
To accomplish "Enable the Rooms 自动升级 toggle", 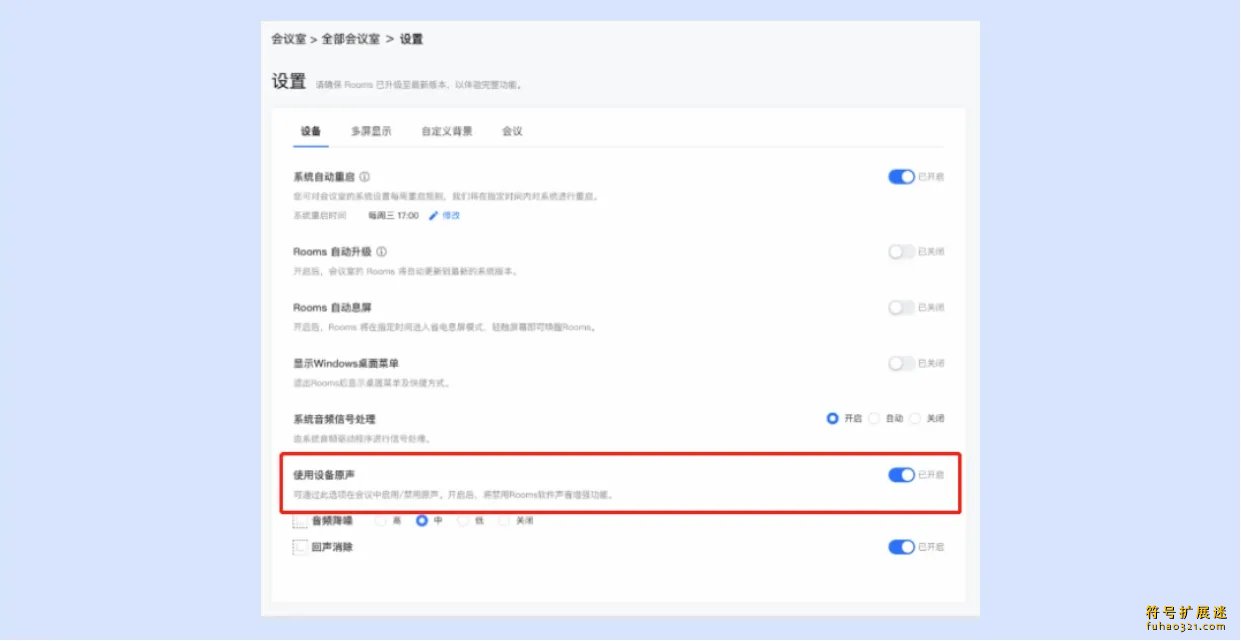I will point(901,251).
